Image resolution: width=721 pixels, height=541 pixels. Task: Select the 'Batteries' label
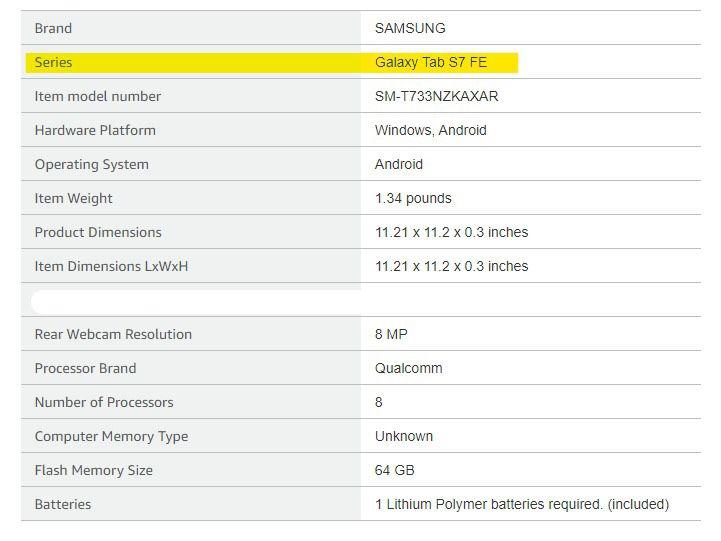63,504
